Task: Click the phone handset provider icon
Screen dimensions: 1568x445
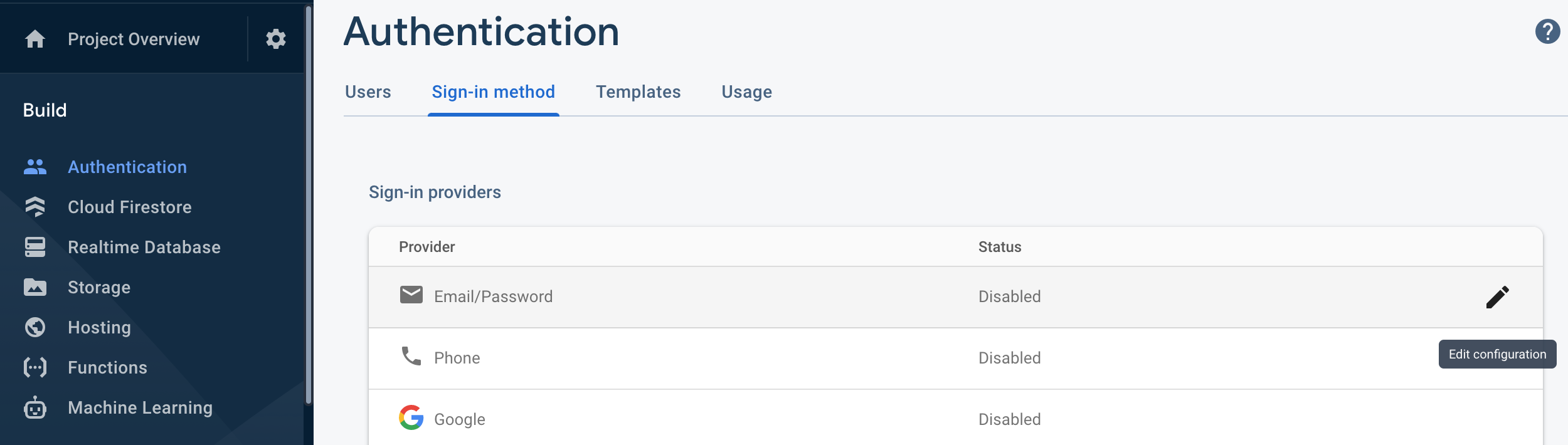Action: (x=411, y=356)
